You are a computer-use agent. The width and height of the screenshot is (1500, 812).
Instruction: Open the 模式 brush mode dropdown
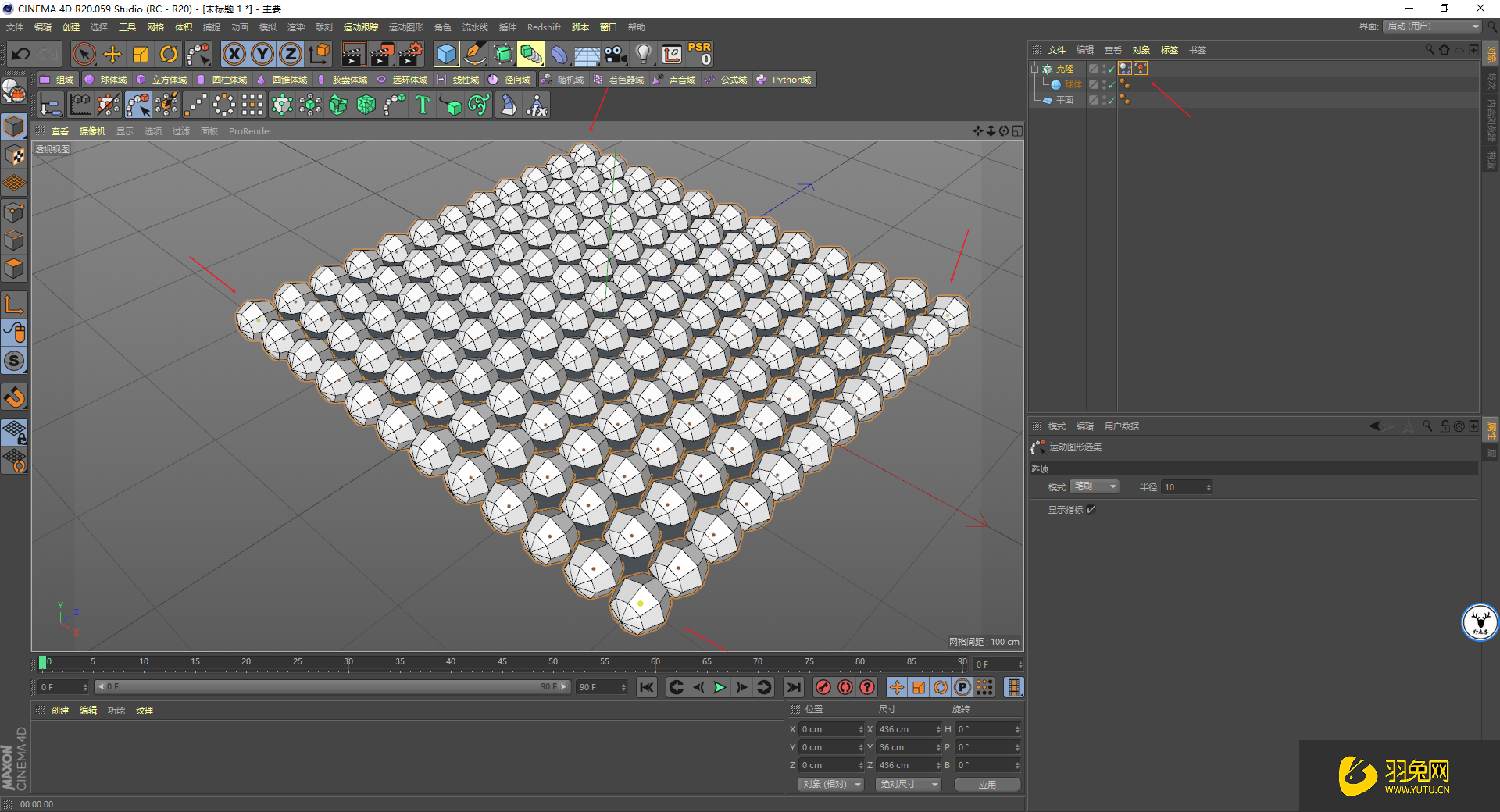click(1095, 486)
